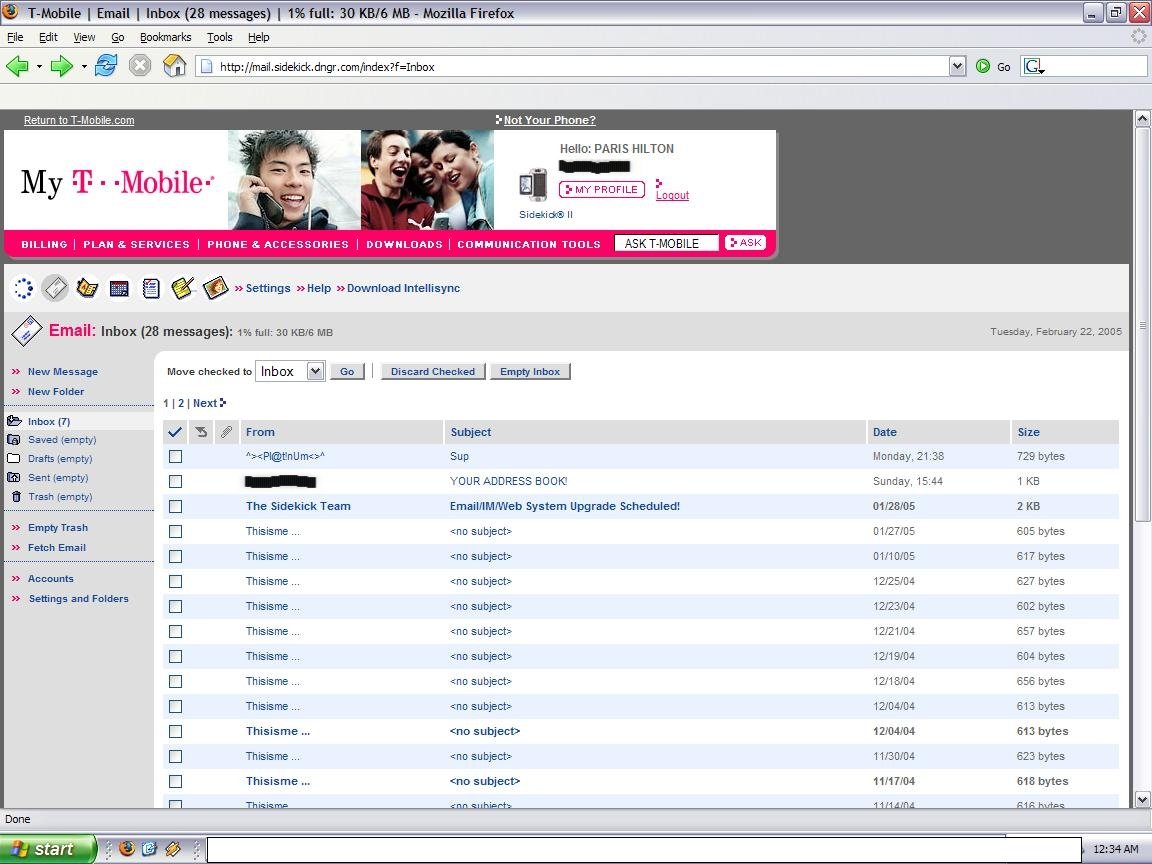
Task: Click the Drafts folder icon
Action: 13,458
